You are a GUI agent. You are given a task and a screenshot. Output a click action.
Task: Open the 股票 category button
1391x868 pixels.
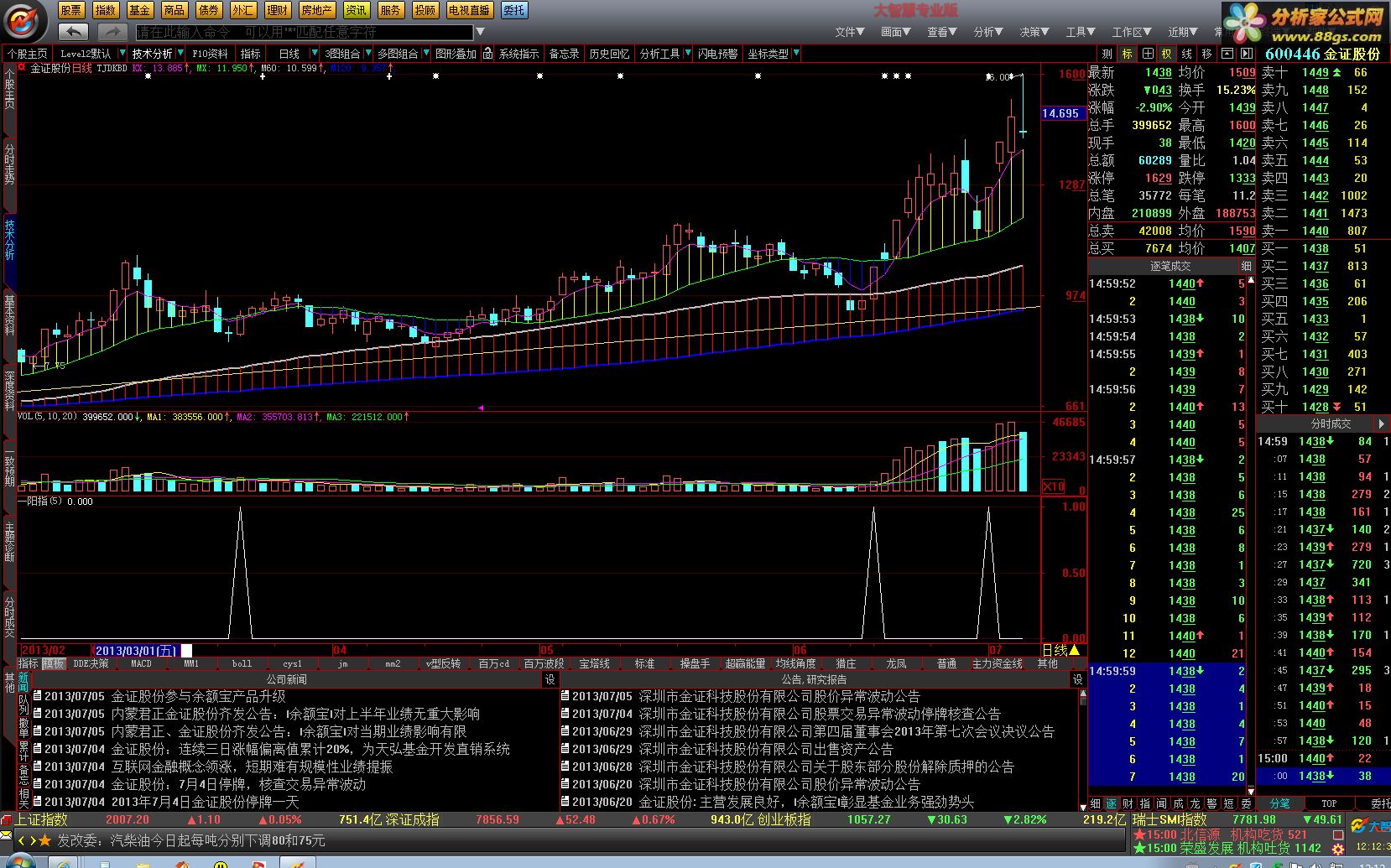click(71, 10)
